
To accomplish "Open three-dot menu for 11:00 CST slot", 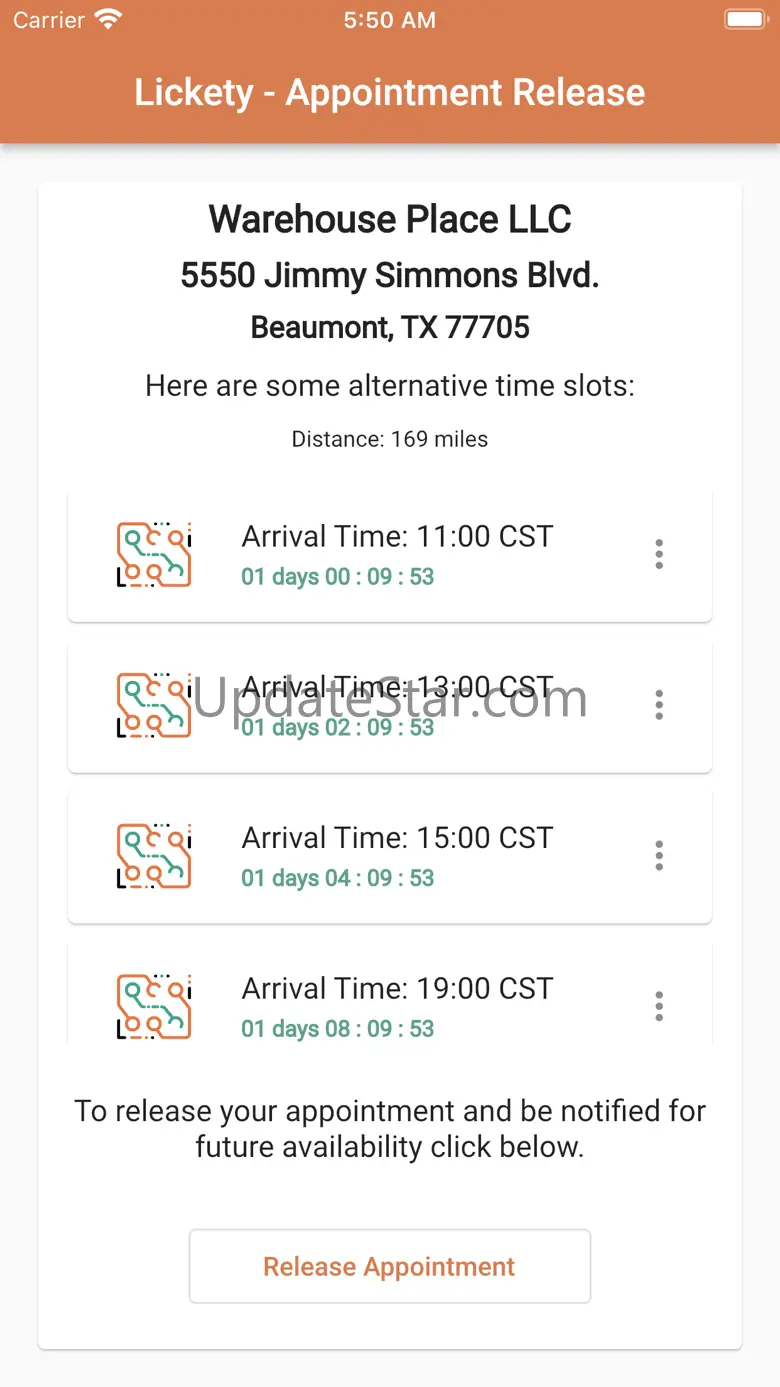I will (x=658, y=554).
